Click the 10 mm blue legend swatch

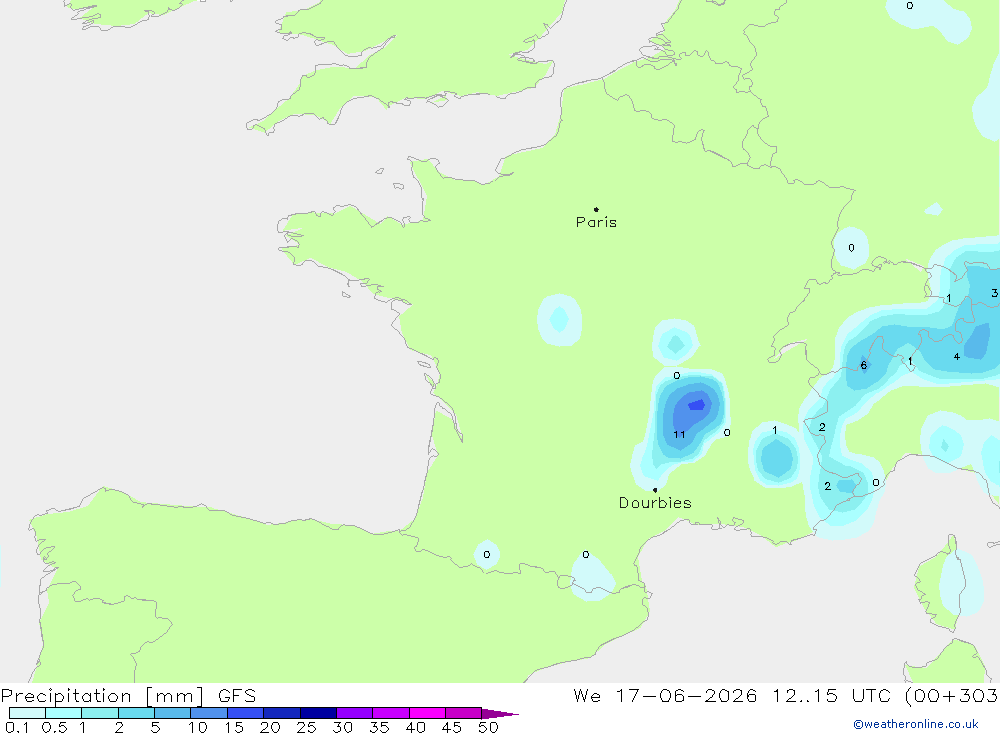(x=209, y=713)
